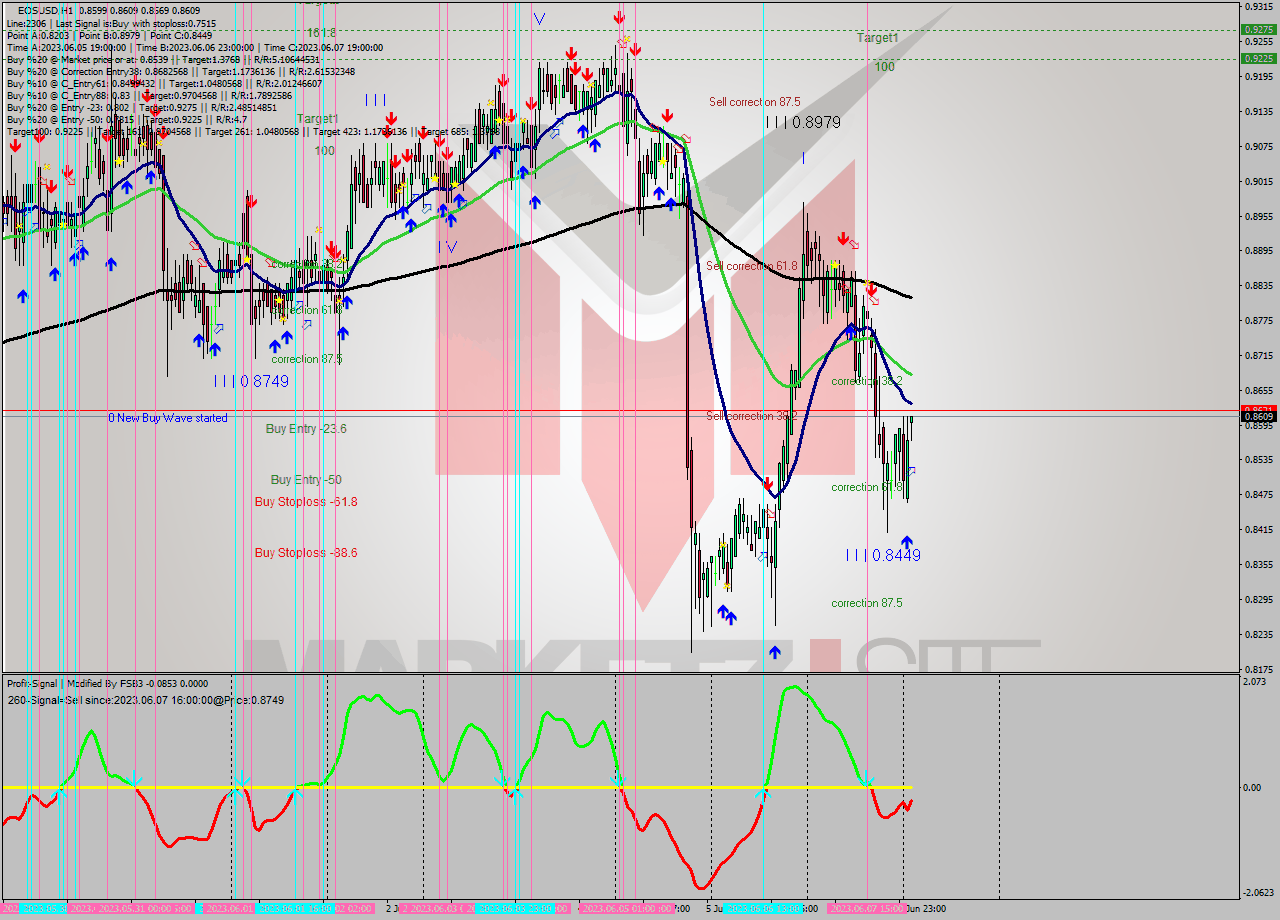
Task: Click the 0.9015 price axis value
Action: click(x=1258, y=182)
